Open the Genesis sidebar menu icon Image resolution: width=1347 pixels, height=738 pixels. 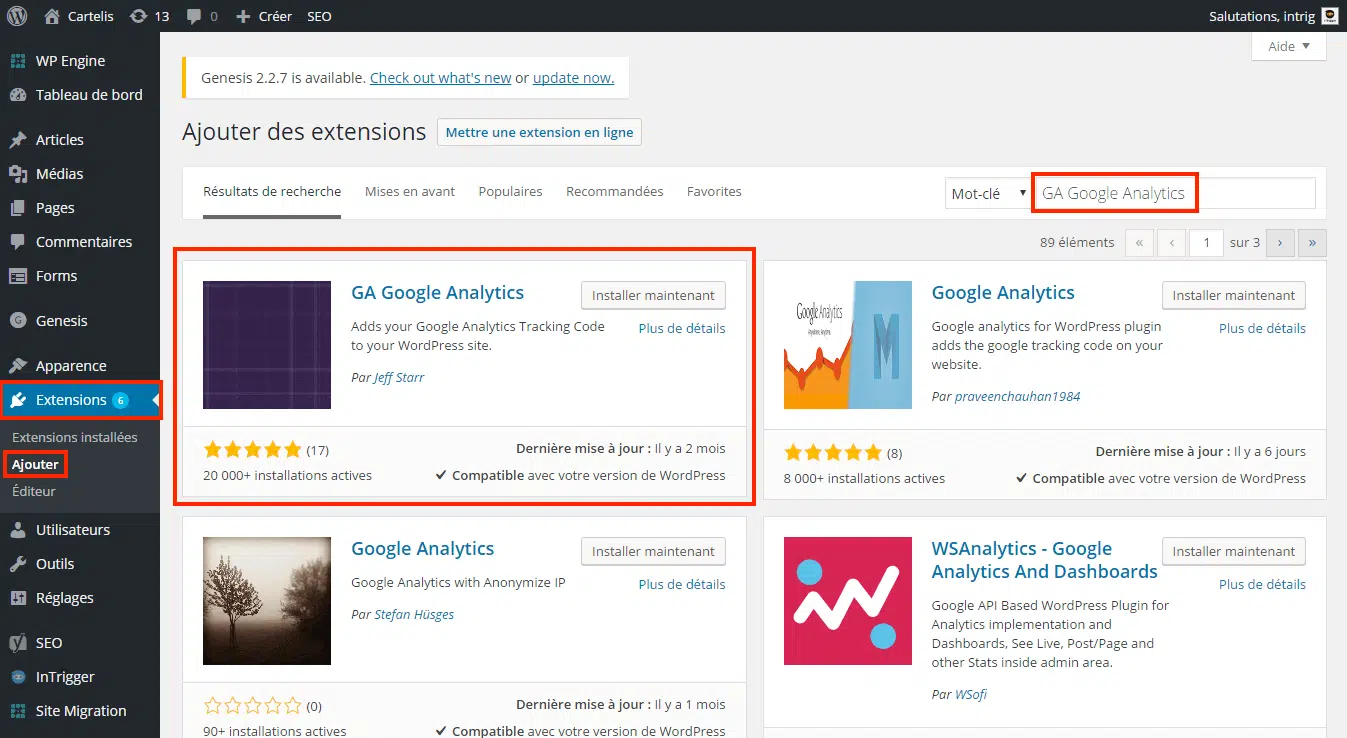(18, 321)
